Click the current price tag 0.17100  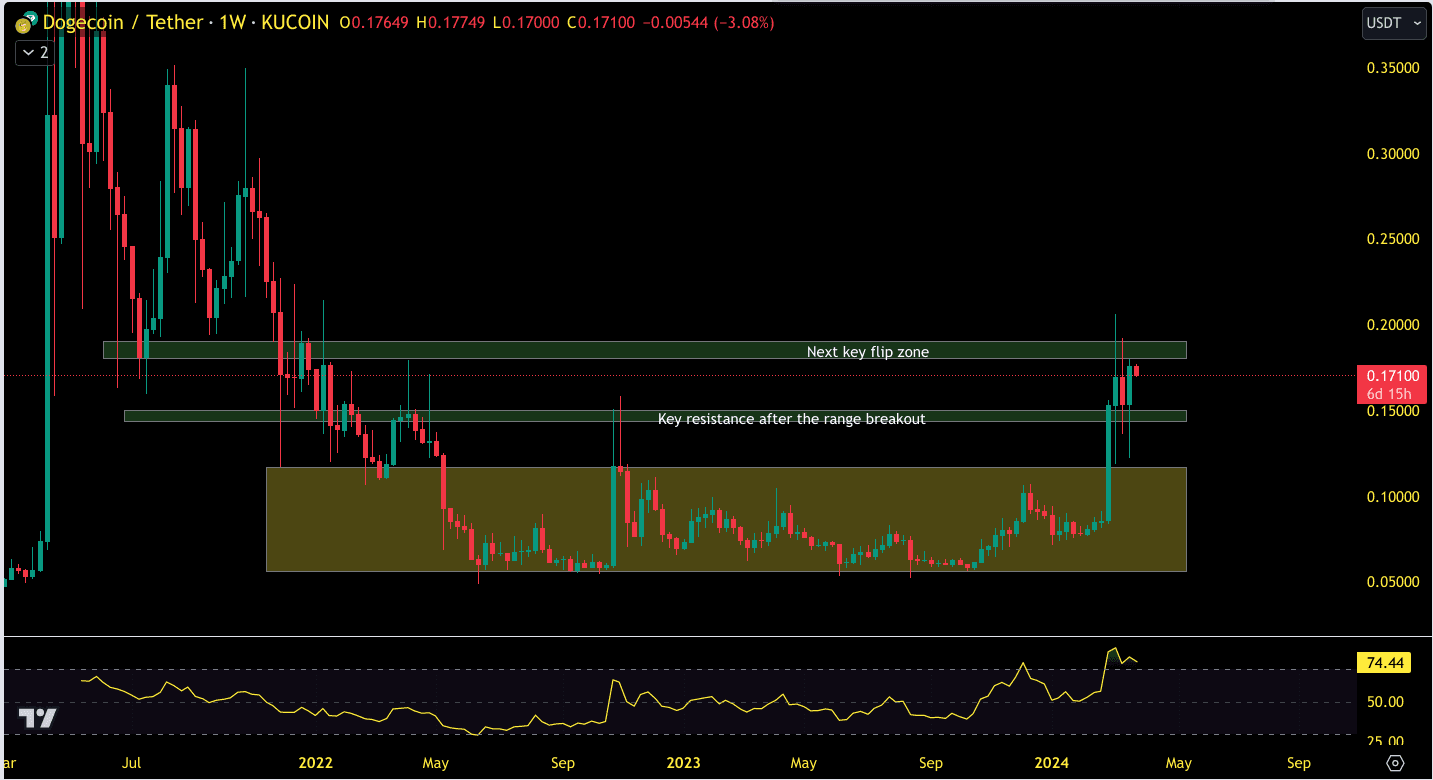(1394, 375)
